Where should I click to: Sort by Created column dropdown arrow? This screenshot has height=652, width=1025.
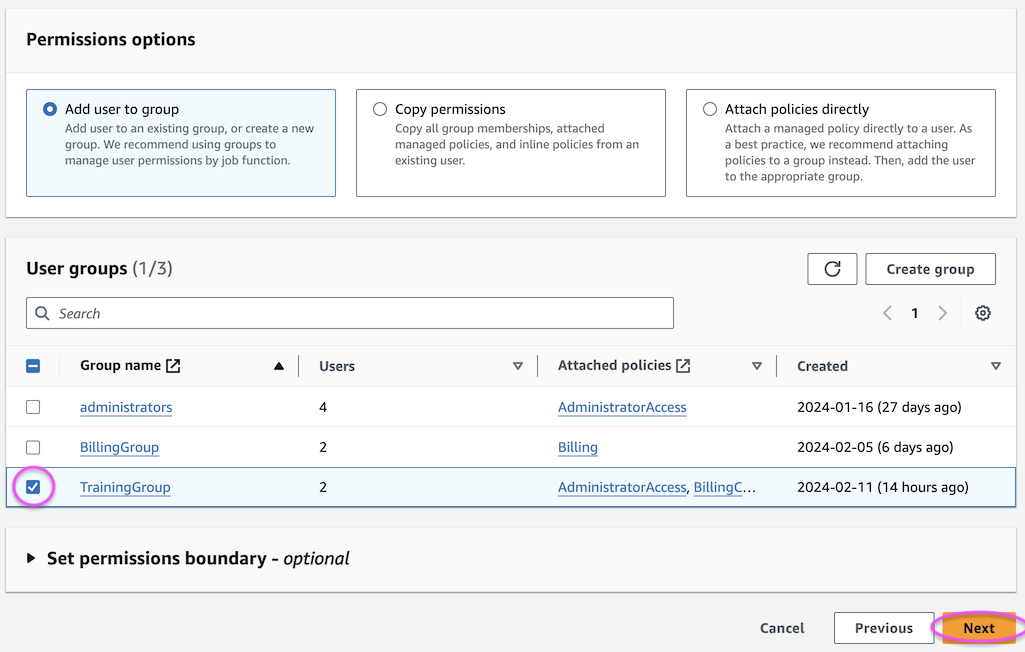click(995, 366)
